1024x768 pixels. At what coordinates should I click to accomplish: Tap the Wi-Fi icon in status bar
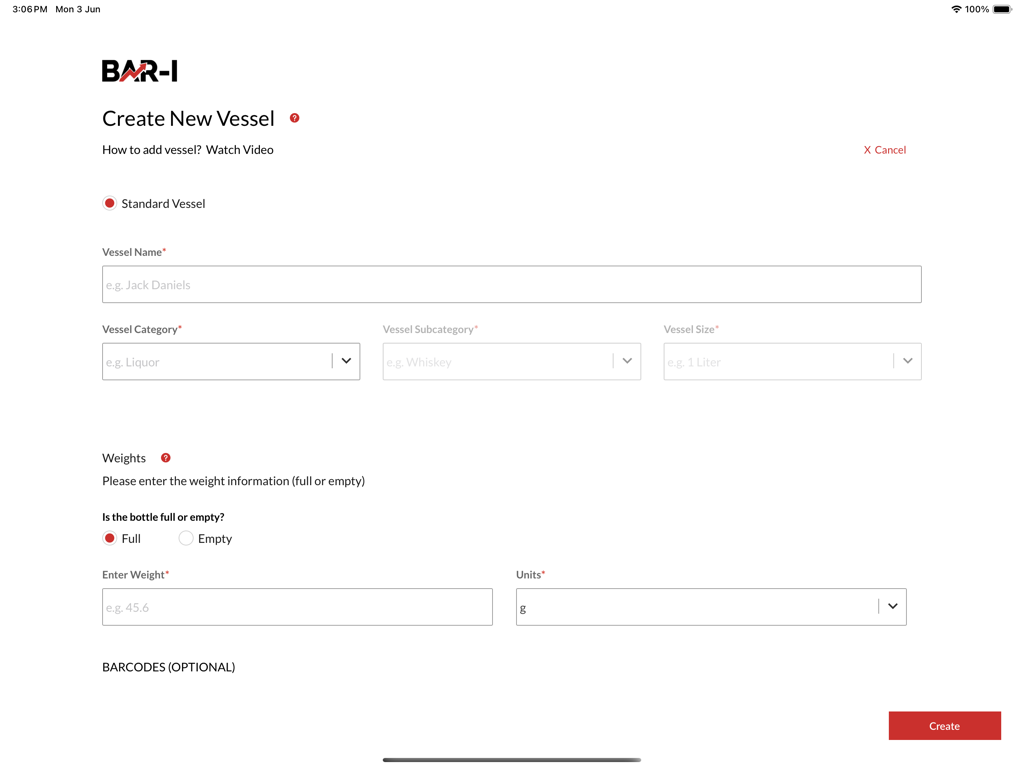point(956,9)
